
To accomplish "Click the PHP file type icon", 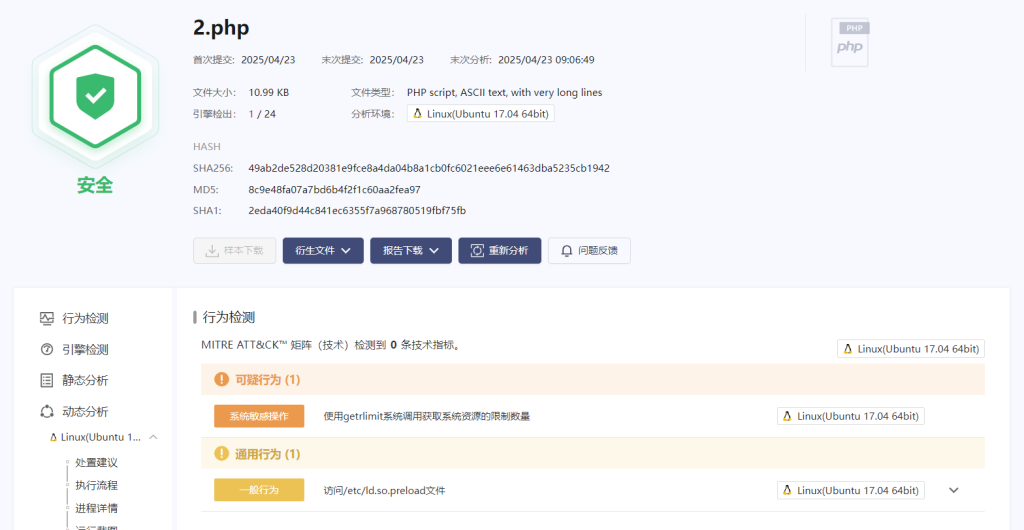I will click(x=849, y=42).
